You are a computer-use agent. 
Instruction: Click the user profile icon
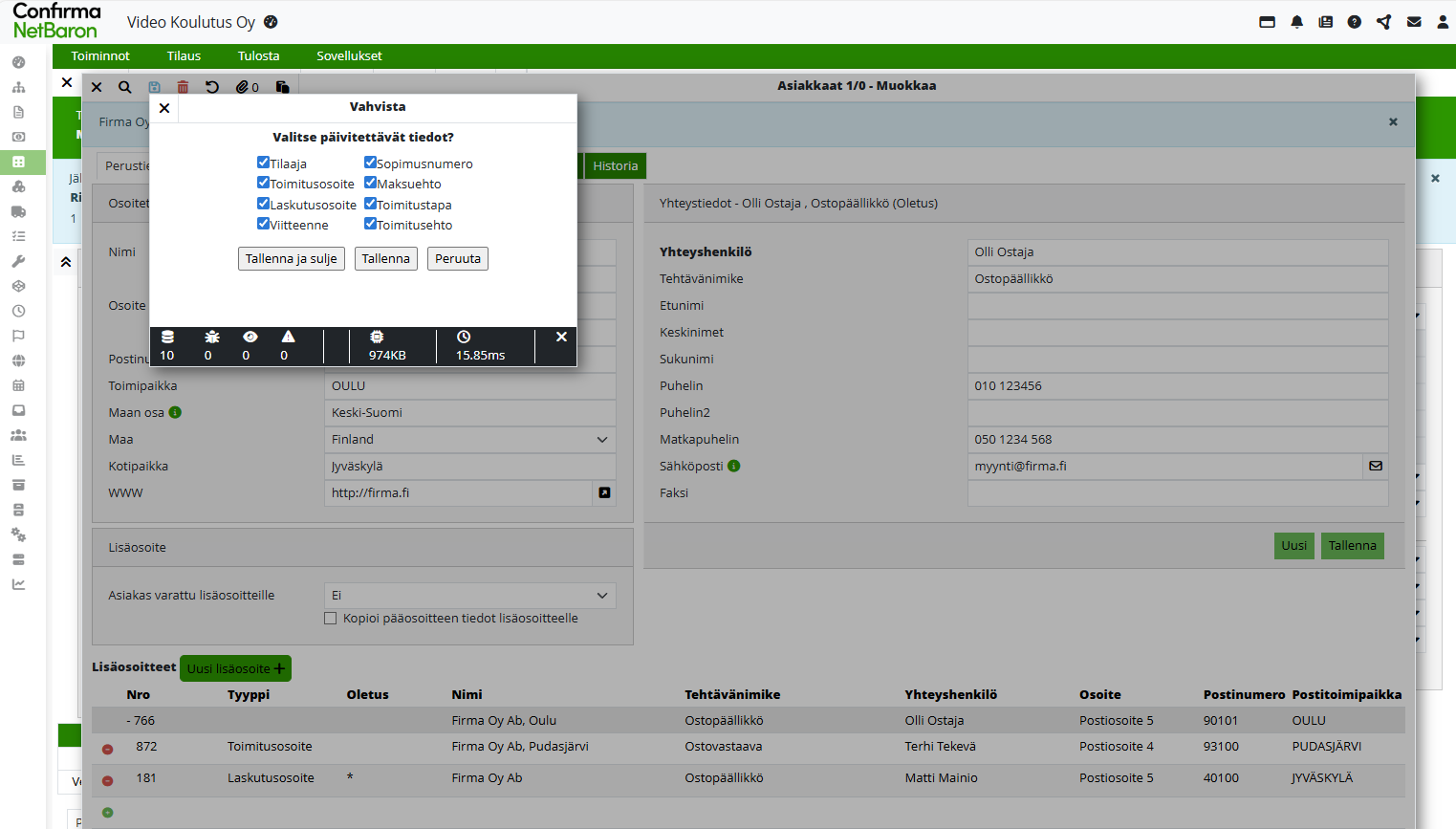(x=1443, y=22)
